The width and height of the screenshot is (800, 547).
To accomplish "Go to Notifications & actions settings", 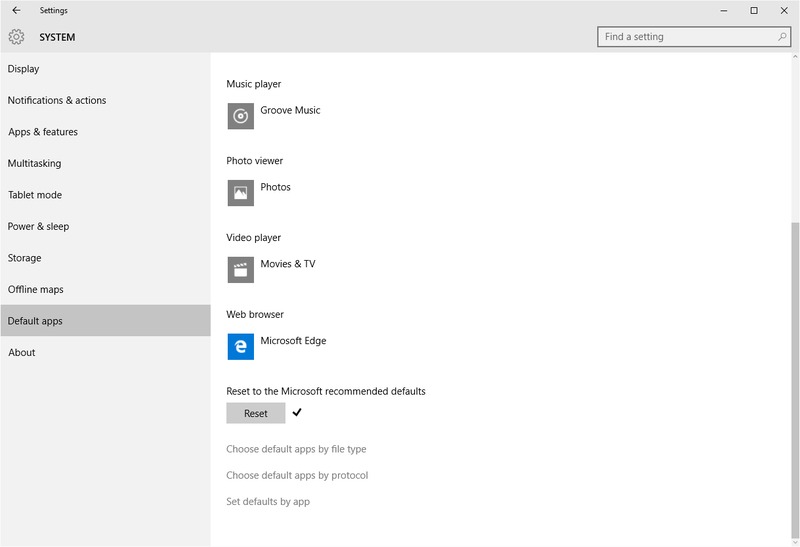I will point(57,100).
